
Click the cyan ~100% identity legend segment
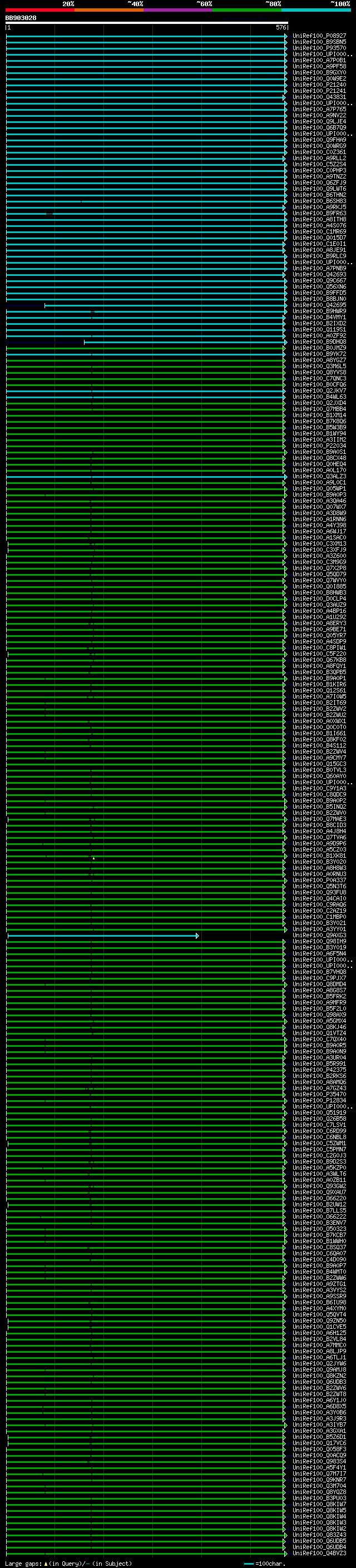[x=316, y=10]
